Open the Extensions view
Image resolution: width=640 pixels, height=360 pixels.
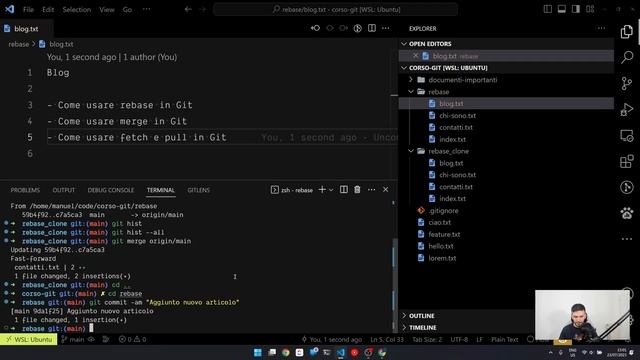(627, 161)
